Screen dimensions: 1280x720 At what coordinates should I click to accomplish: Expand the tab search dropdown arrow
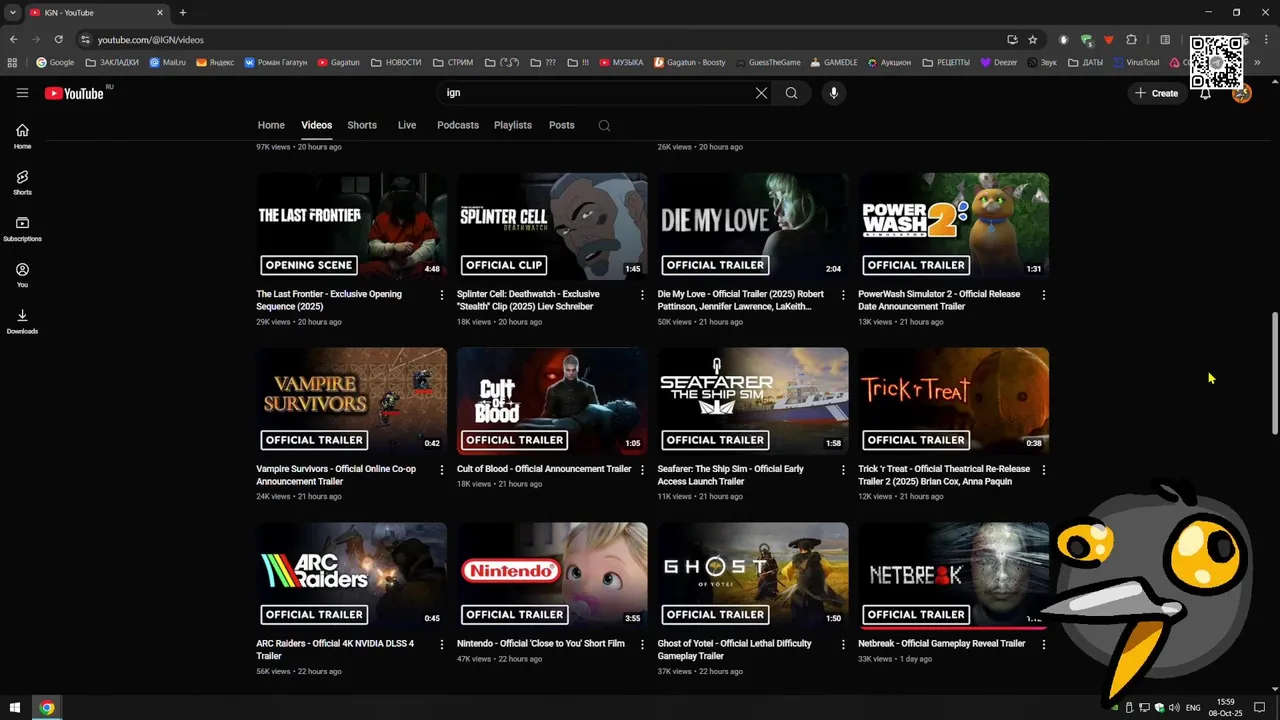tap(13, 13)
